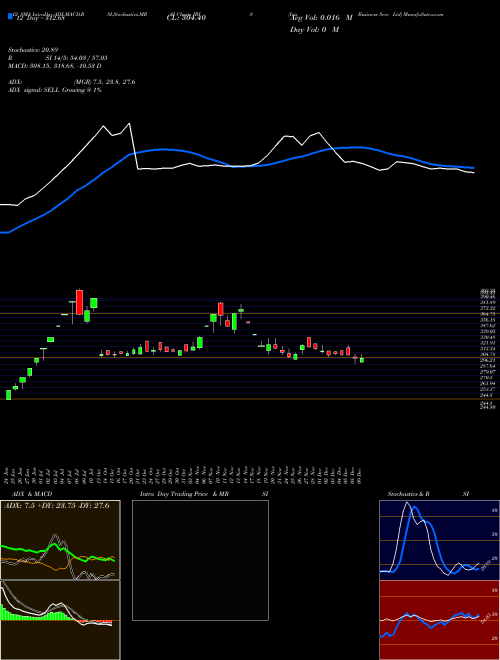Click the first green candlestick at chart start
Image resolution: width=500 pixels, height=660 pixels.
click(8, 395)
